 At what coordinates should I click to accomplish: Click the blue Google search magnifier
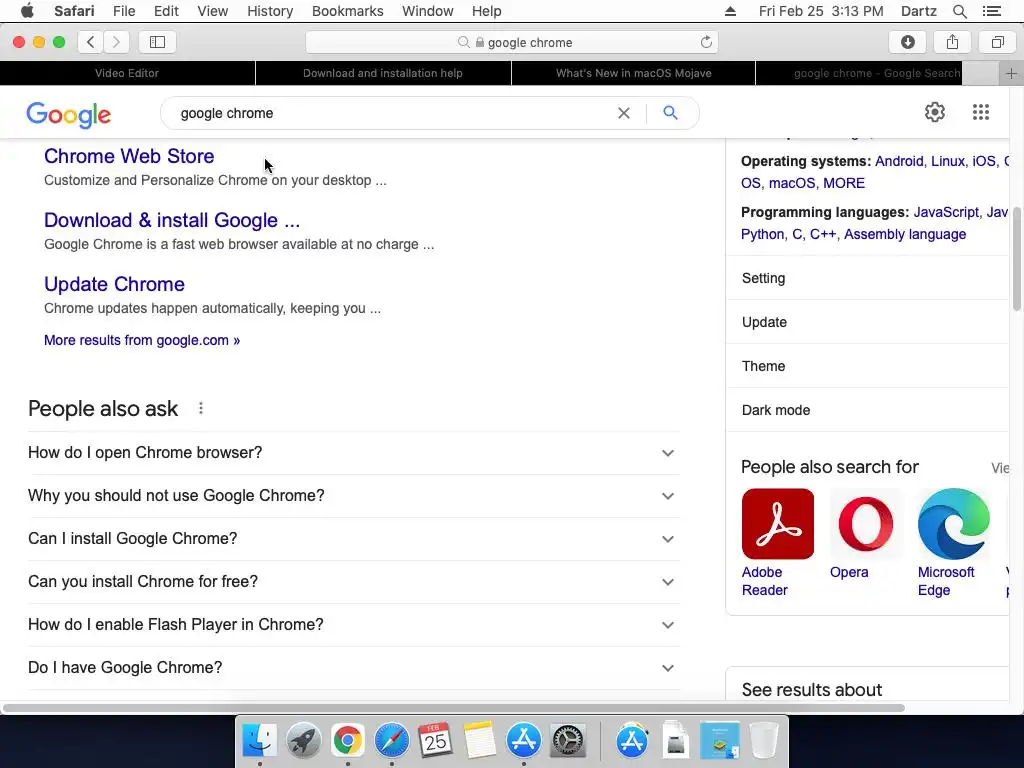[670, 112]
